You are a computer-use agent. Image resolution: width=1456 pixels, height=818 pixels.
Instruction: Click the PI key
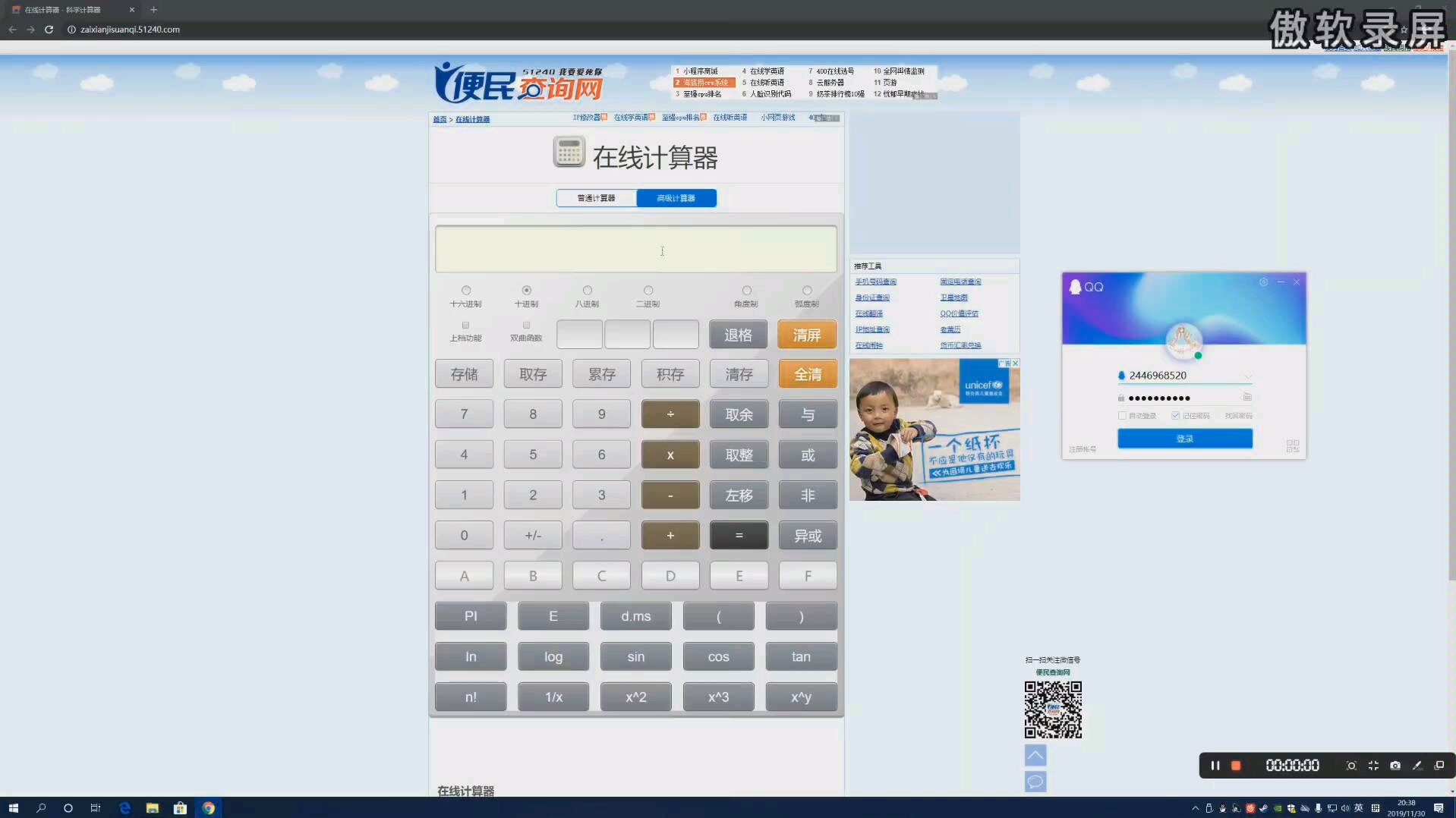[471, 616]
